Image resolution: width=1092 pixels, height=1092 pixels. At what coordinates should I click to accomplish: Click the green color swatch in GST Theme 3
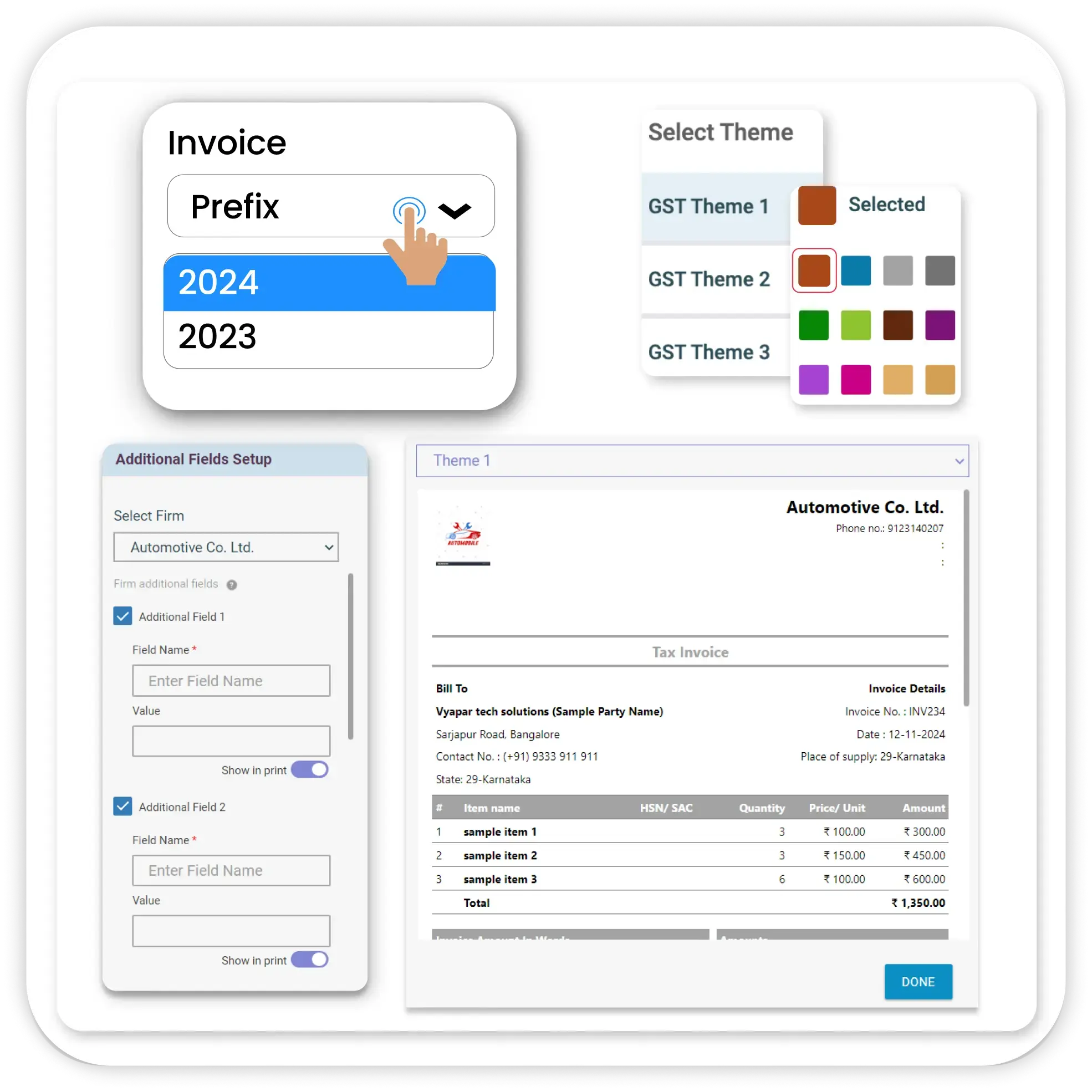pos(814,326)
